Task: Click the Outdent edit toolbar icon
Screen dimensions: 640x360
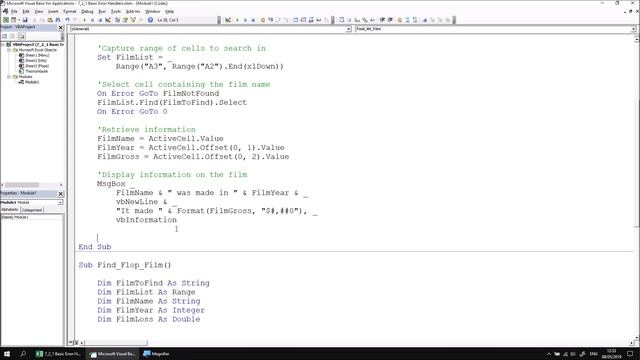Action: click(x=390, y=20)
